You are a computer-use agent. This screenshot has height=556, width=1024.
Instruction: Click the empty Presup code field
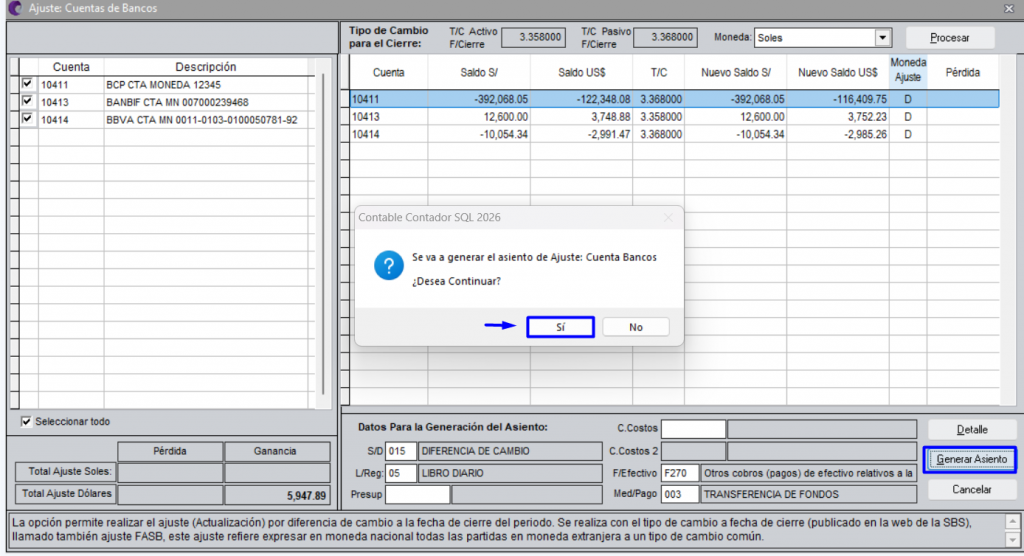(x=417, y=495)
